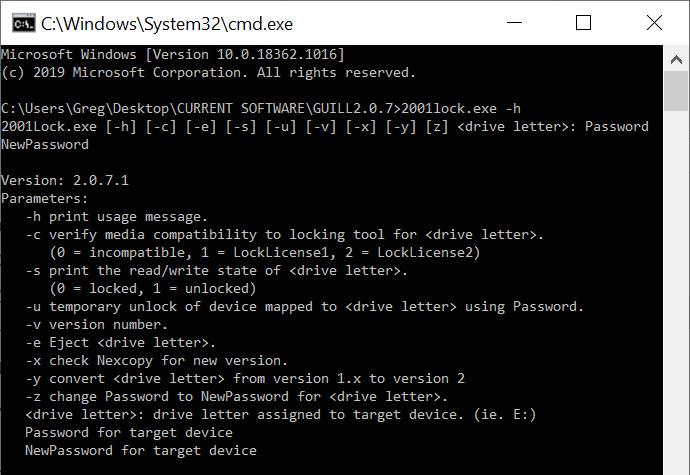Click the scrollbar up arrow
Screen dimensions: 690x475
[x=677, y=56]
